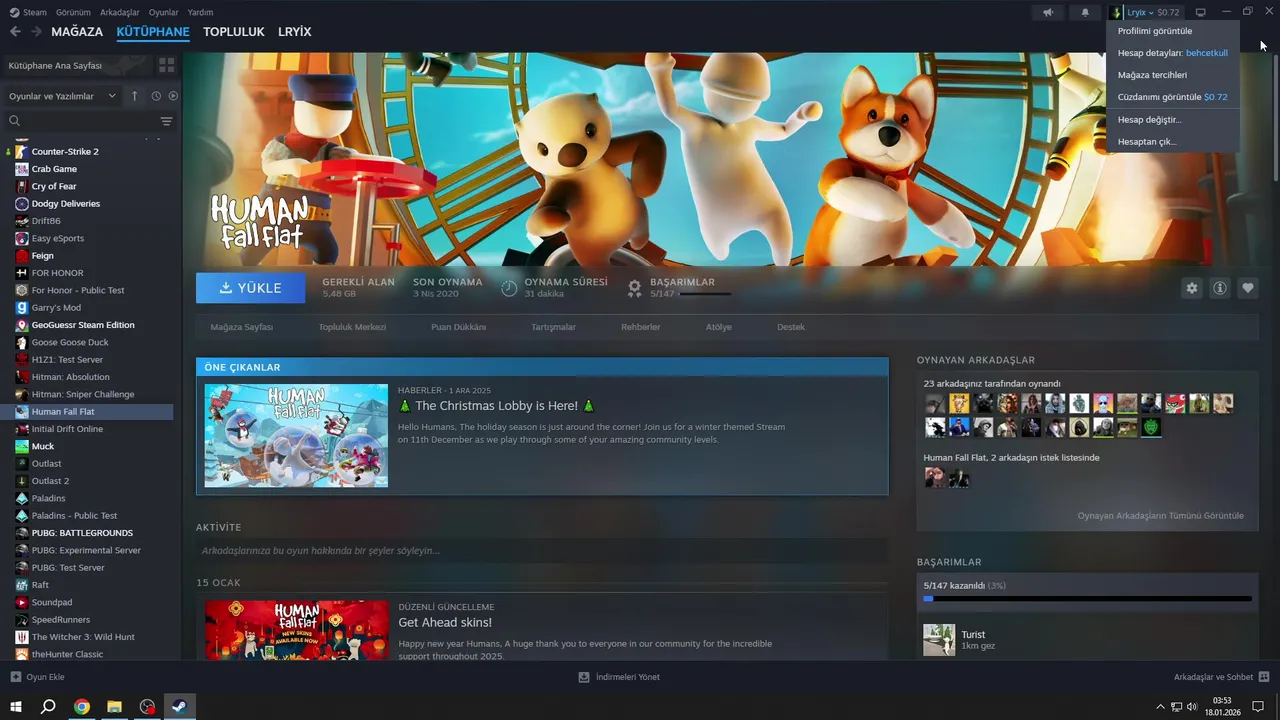Open the Christmas Lobby news thumbnail
The height and width of the screenshot is (720, 1280).
pos(296,435)
